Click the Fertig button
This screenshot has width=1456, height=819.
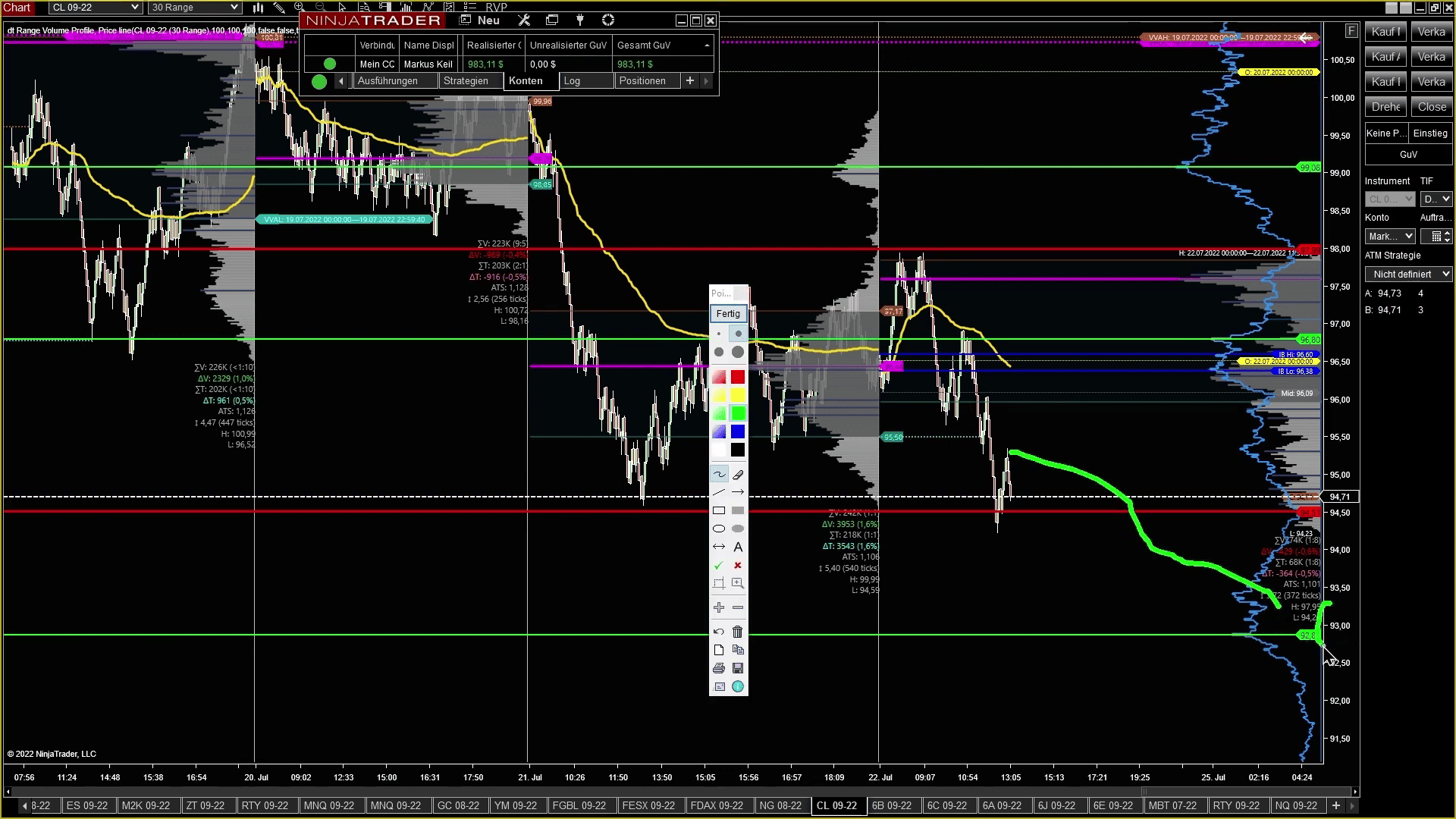tap(728, 314)
